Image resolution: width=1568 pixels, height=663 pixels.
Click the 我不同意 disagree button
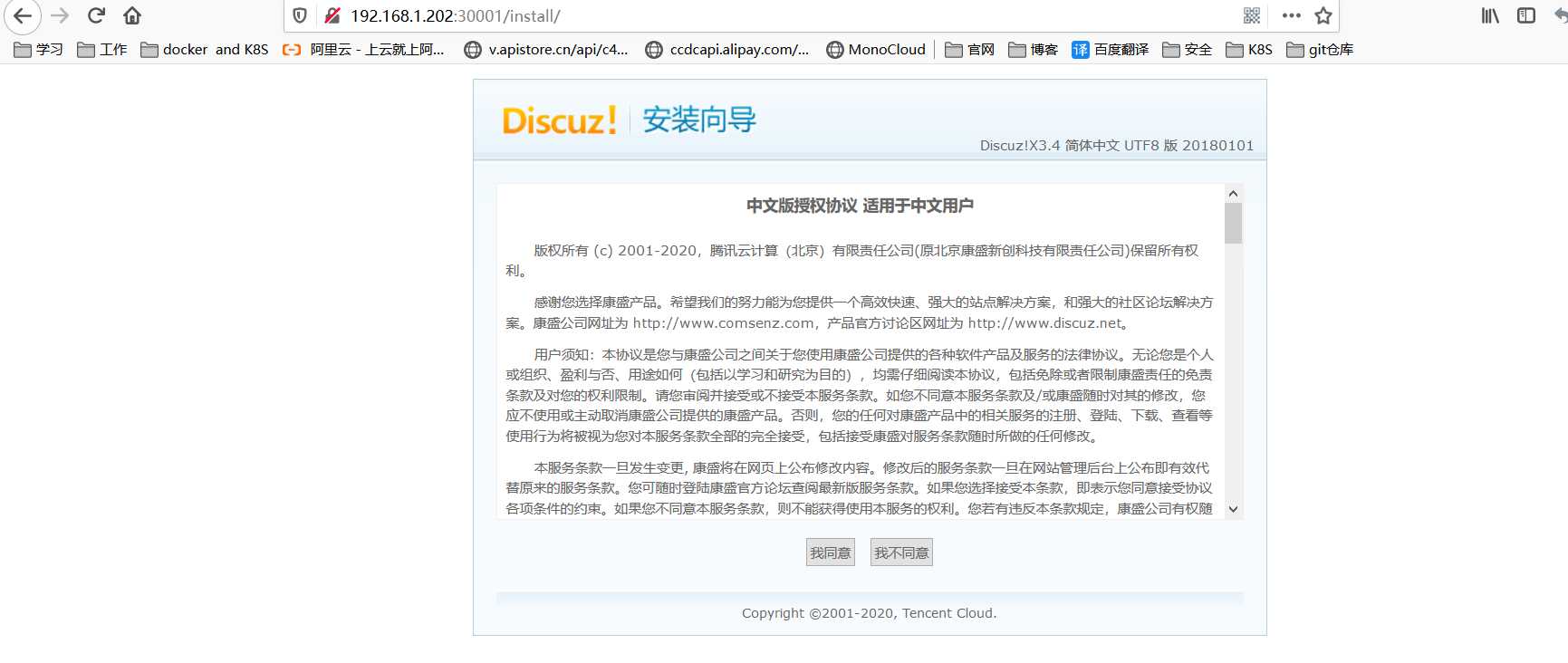coord(901,552)
